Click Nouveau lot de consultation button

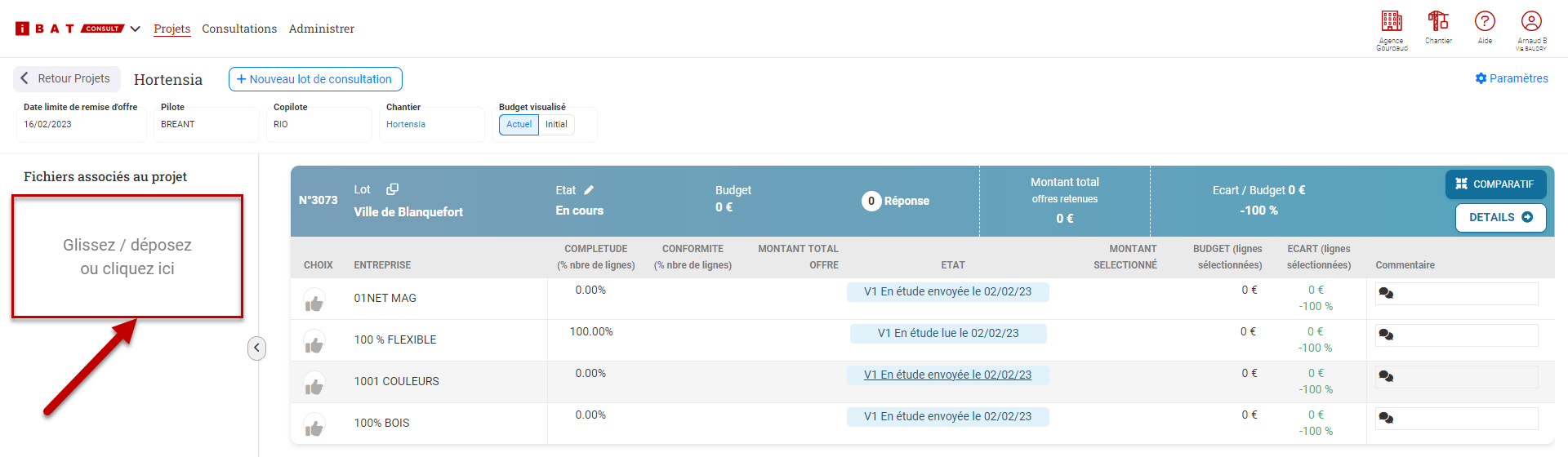point(315,79)
